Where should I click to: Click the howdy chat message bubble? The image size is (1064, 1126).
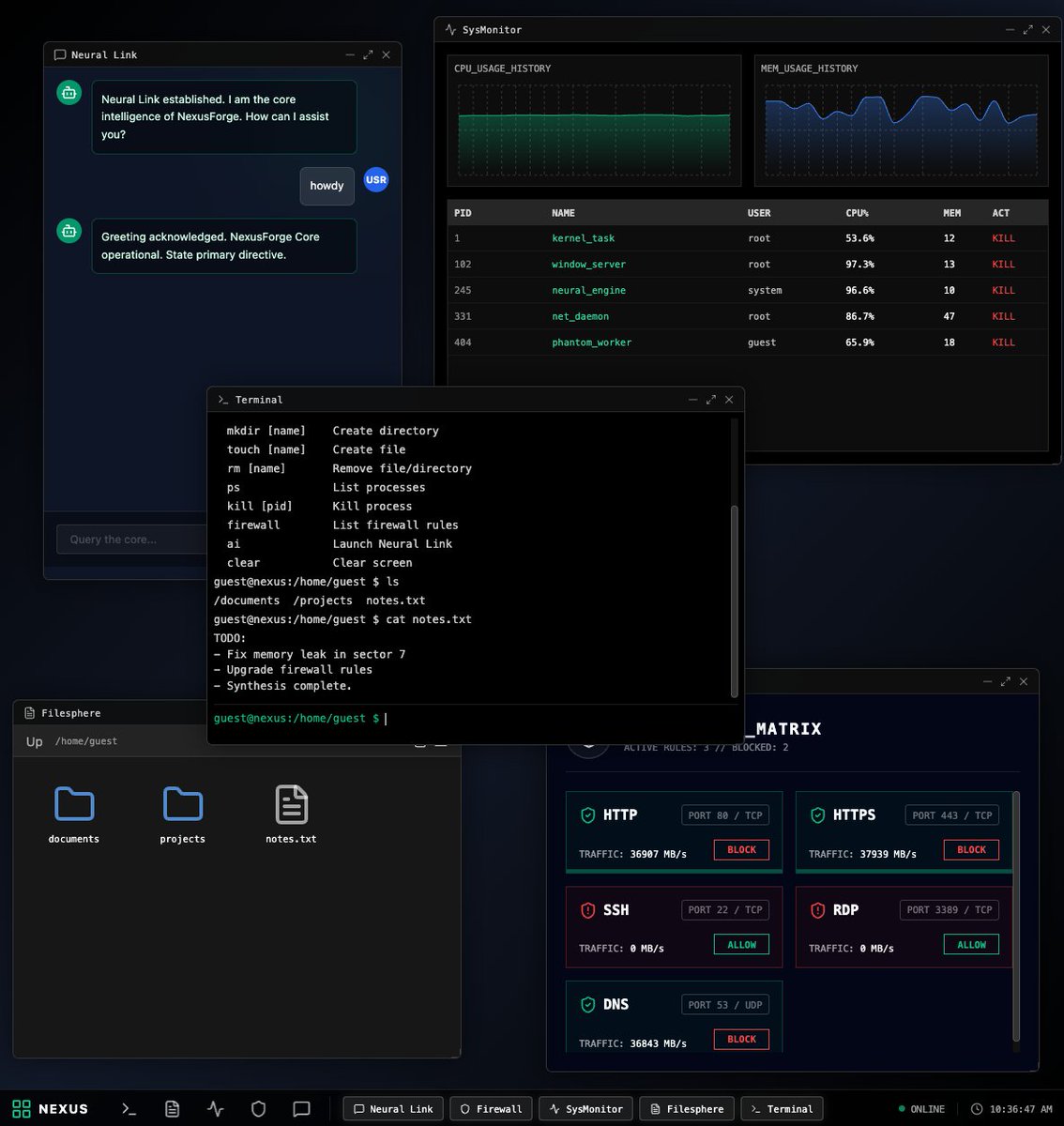(327, 186)
